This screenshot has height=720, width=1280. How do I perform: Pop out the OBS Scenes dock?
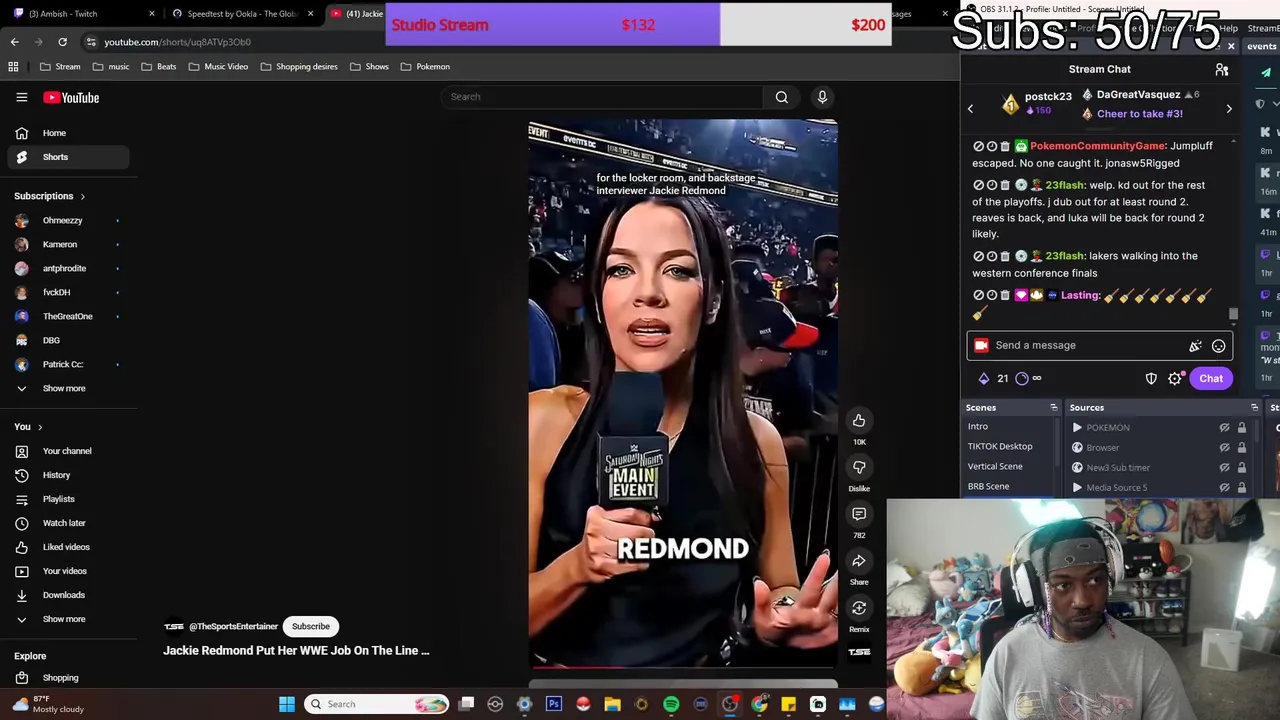pos(1053,408)
